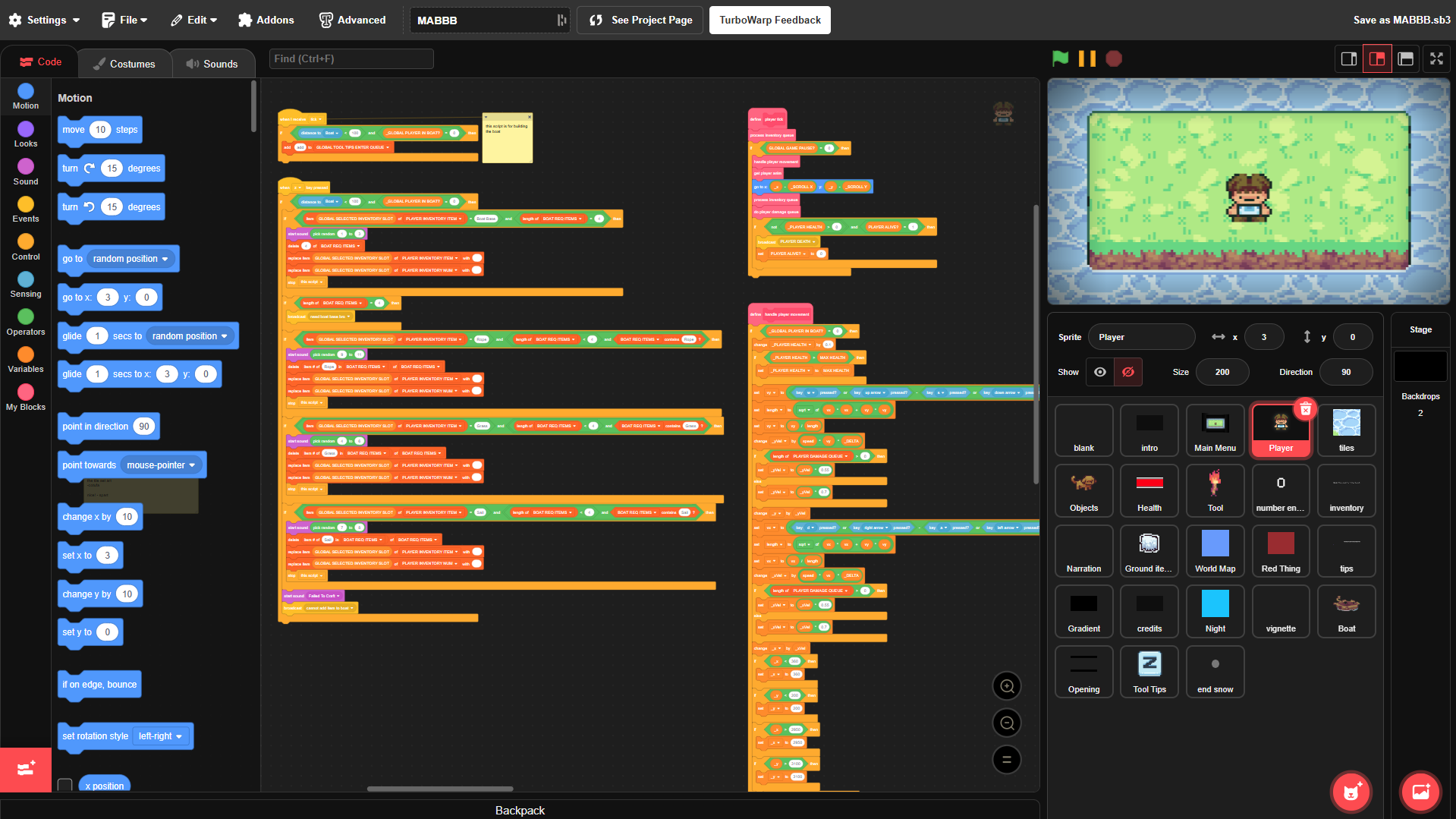Edit the sprite Size field
The width and height of the screenshot is (1456, 819).
pyautogui.click(x=1222, y=372)
